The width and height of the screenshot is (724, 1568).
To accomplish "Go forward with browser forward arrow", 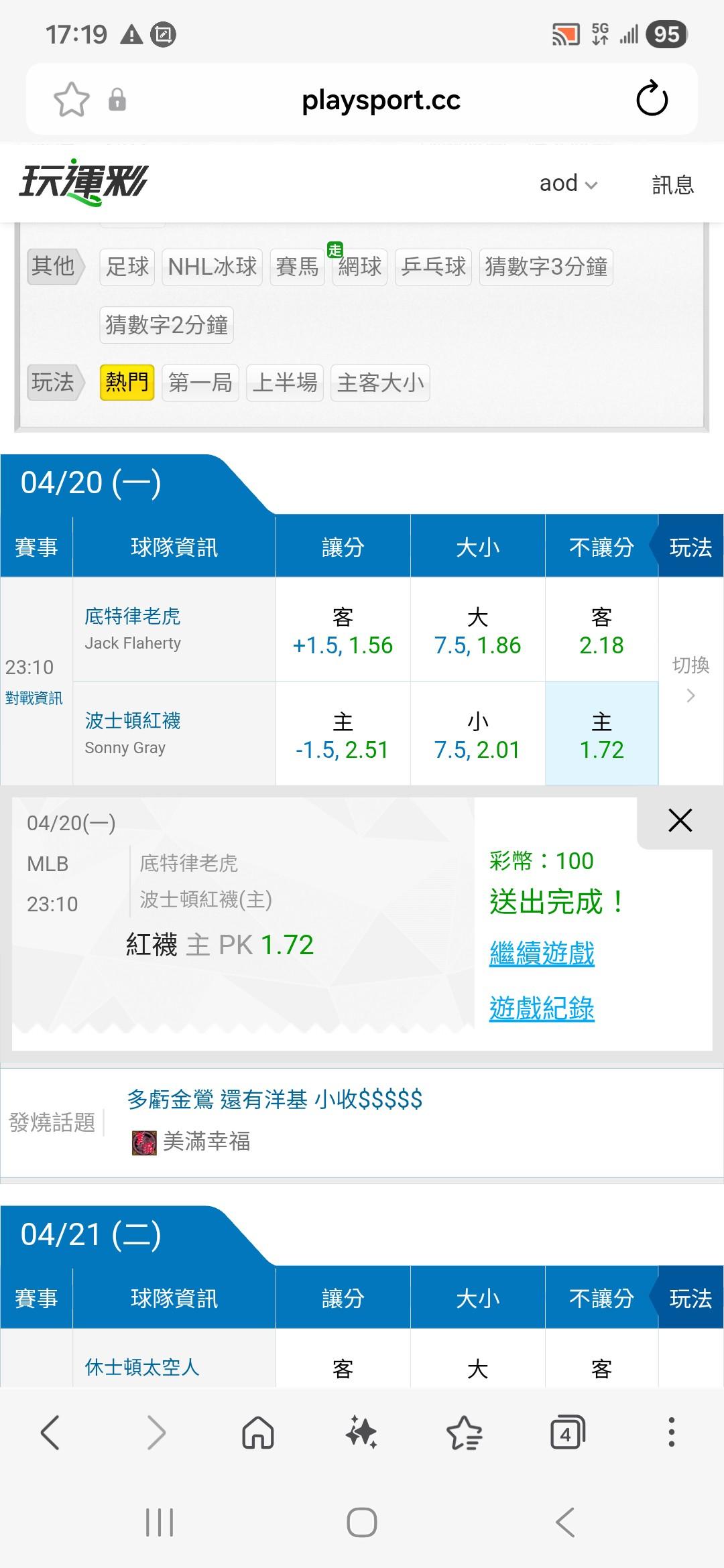I will click(x=156, y=1433).
